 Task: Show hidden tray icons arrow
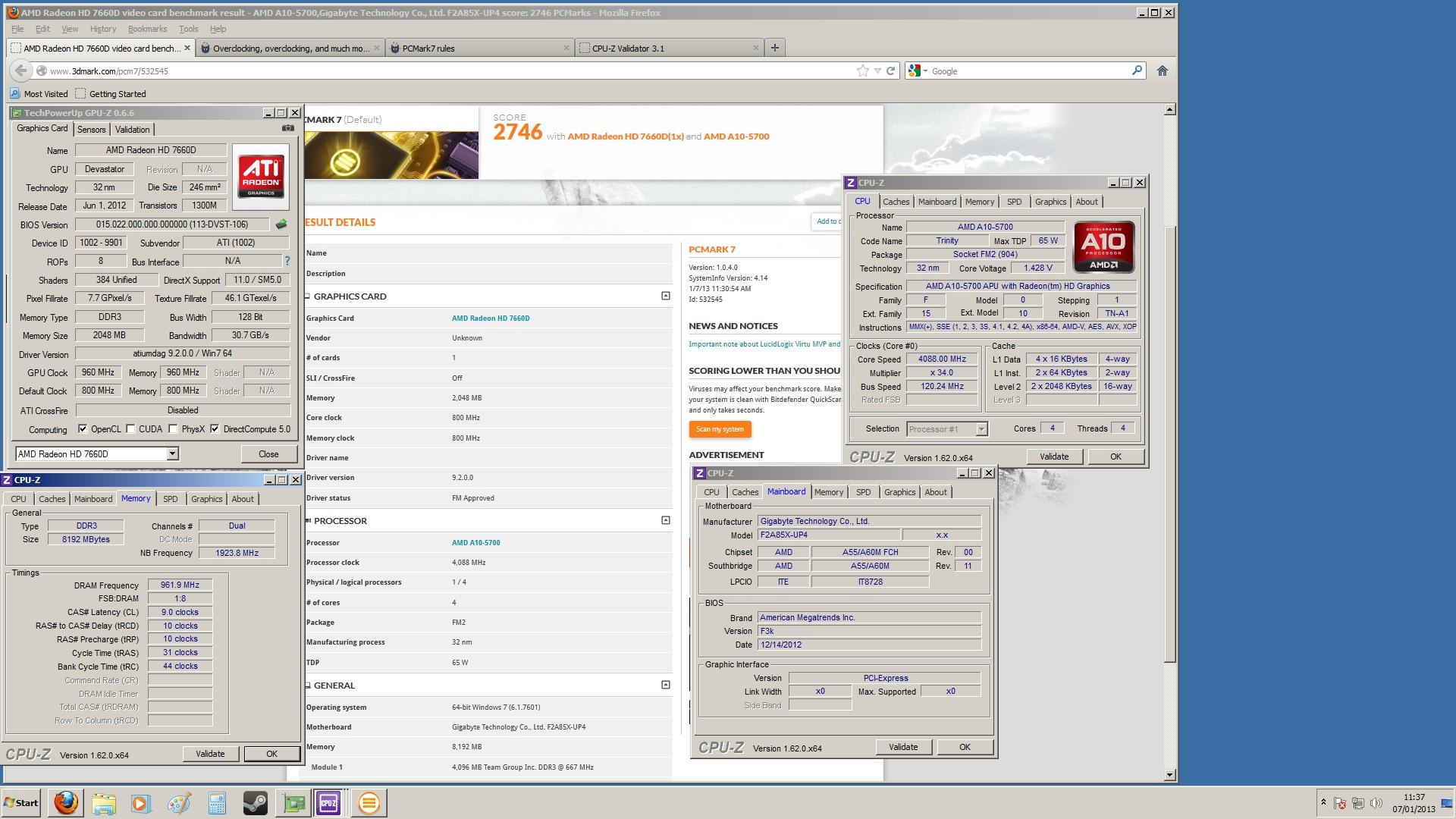coord(1323,802)
